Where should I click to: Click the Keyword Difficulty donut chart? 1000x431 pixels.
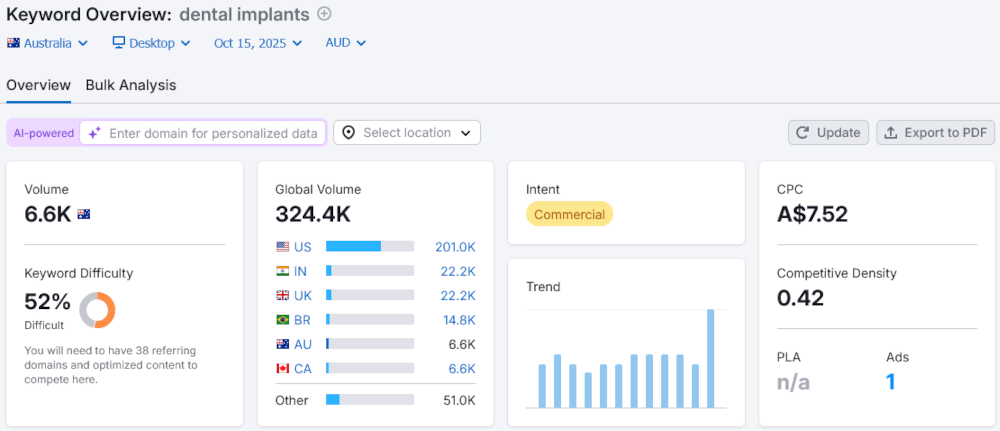click(x=98, y=310)
